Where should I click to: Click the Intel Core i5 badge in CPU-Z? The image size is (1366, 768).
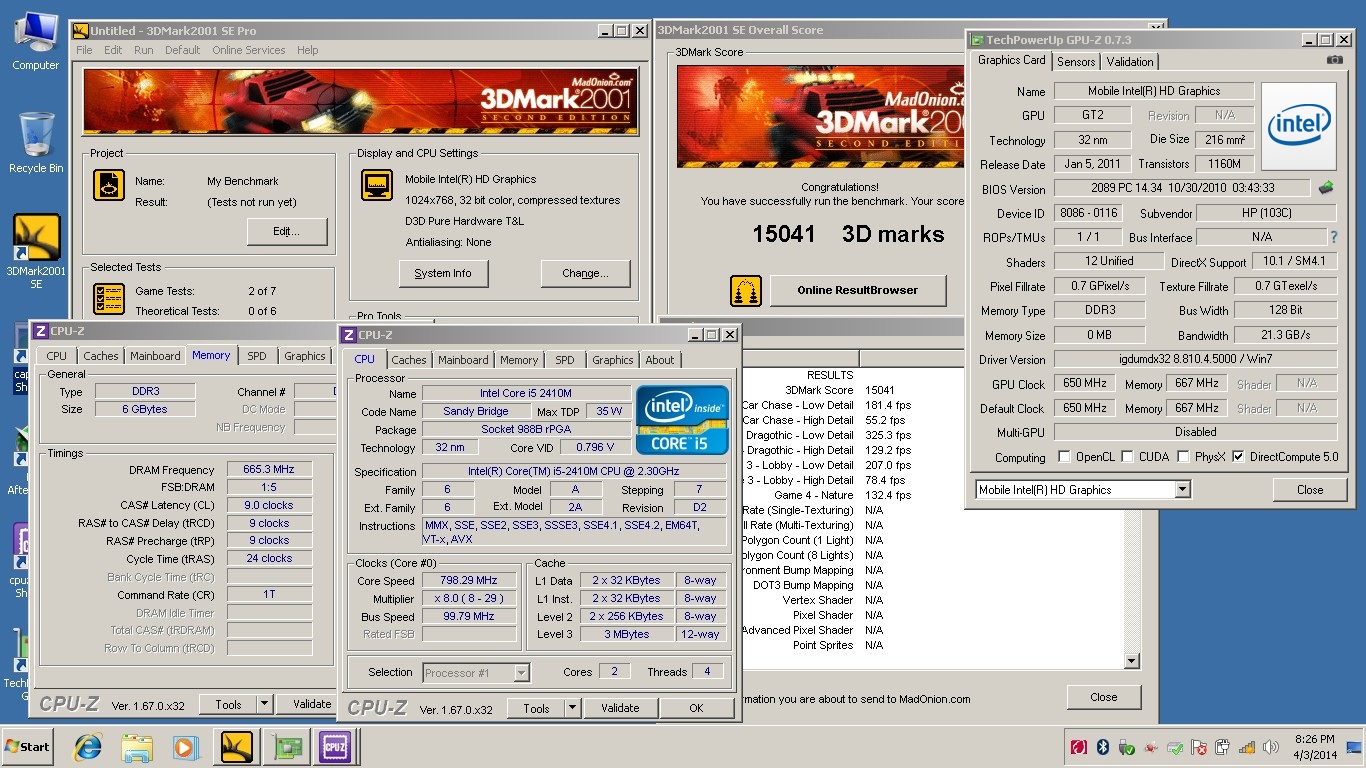click(682, 419)
